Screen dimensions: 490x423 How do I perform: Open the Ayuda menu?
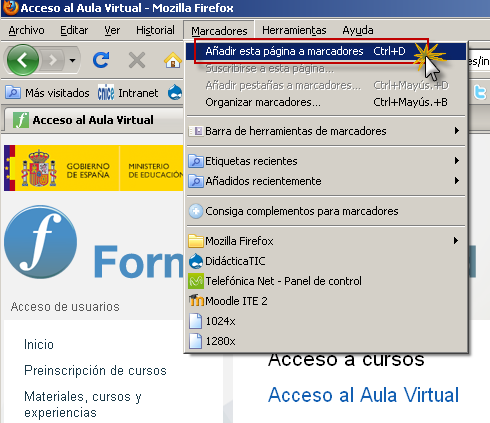tap(358, 30)
